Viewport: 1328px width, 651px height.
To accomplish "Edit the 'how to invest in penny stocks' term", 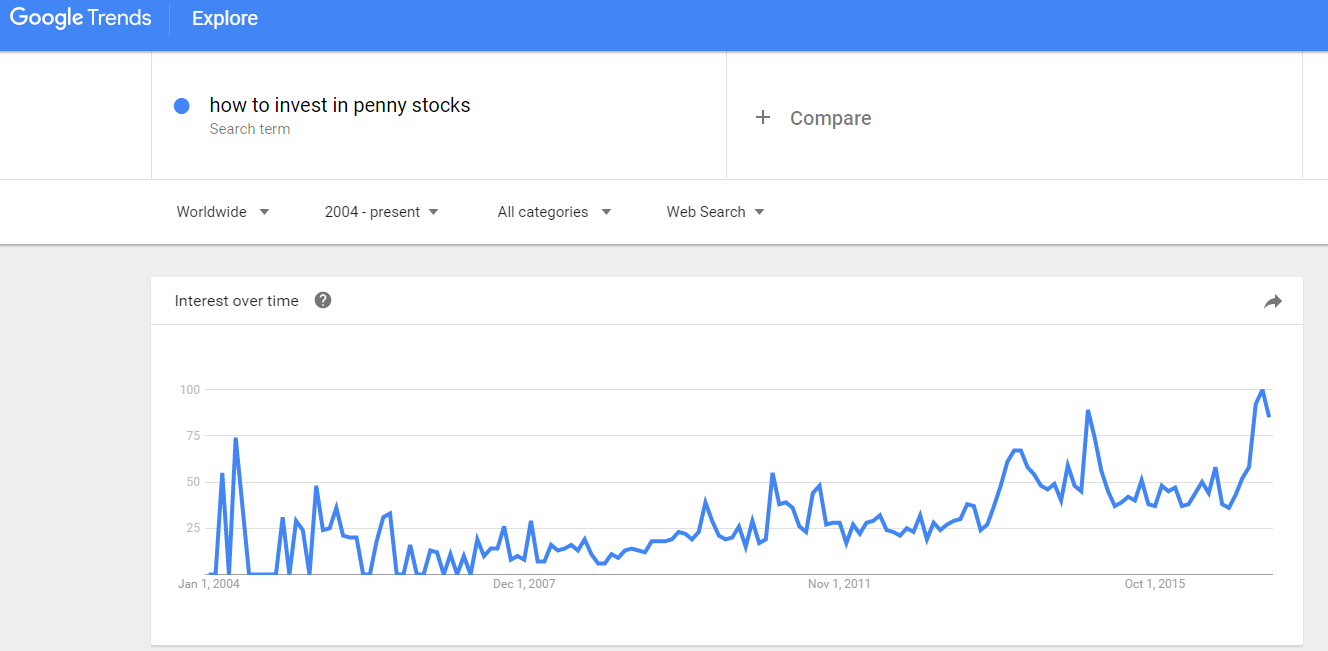I will point(339,105).
